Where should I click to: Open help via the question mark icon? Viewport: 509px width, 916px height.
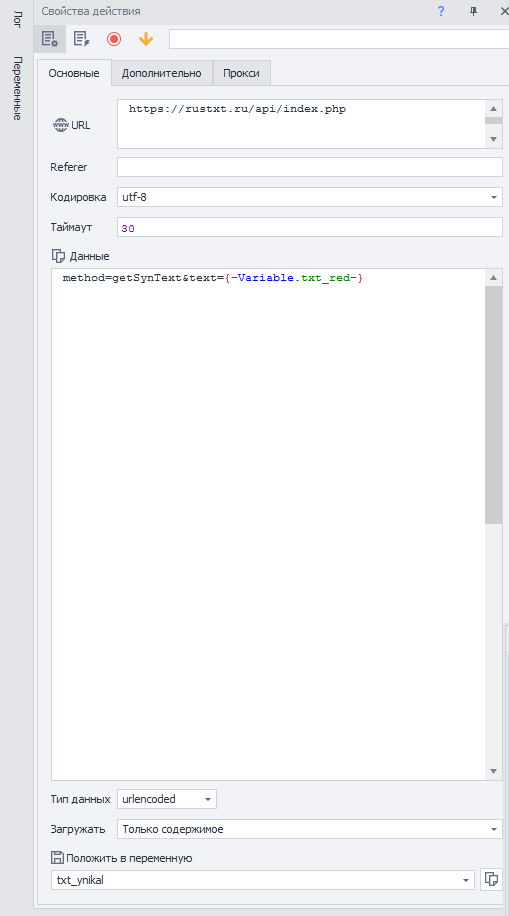click(441, 11)
